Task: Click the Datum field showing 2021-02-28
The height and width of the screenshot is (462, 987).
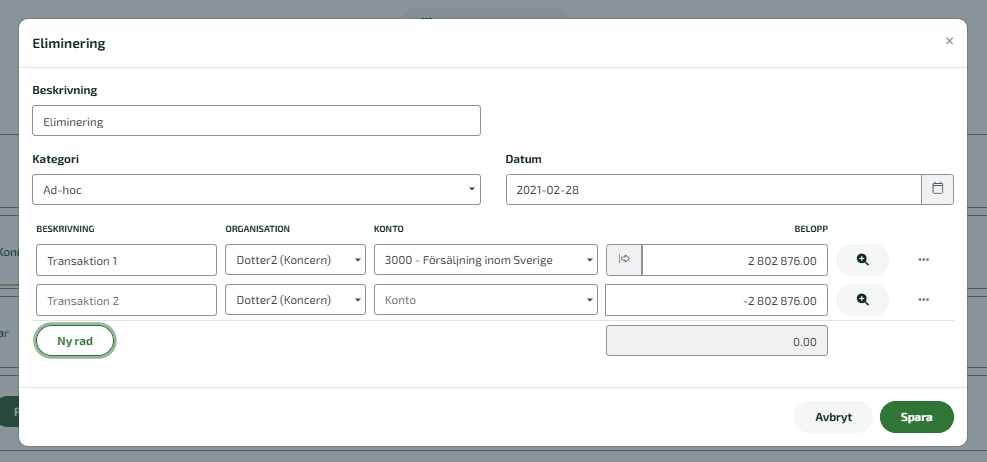Action: 714,189
